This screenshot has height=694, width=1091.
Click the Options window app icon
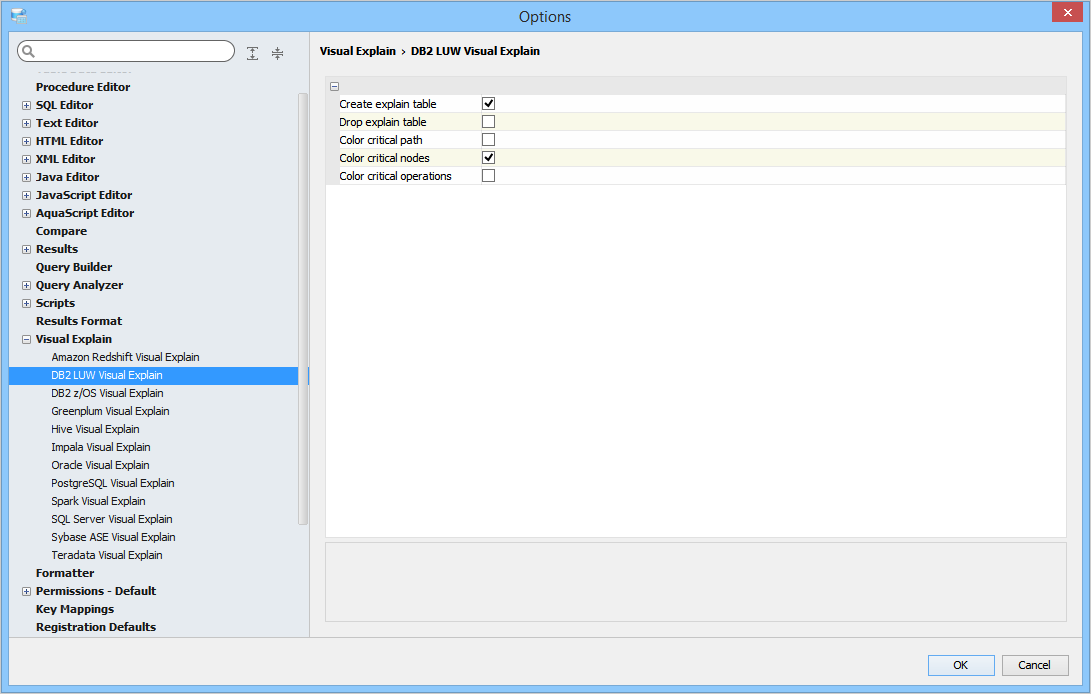[x=19, y=15]
